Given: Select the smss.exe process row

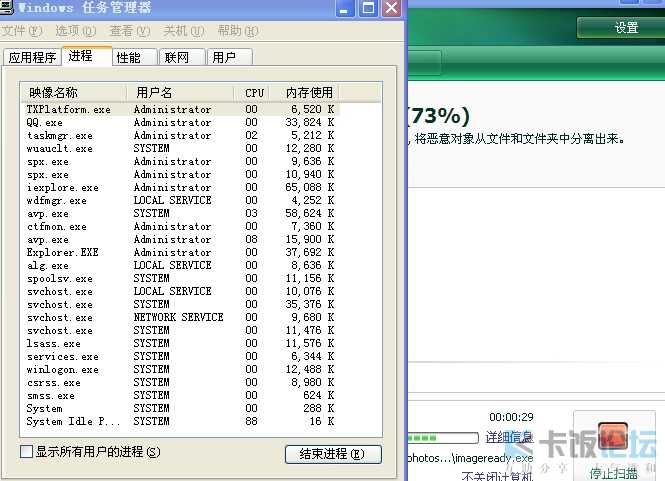Looking at the screenshot, I should click(180, 395).
